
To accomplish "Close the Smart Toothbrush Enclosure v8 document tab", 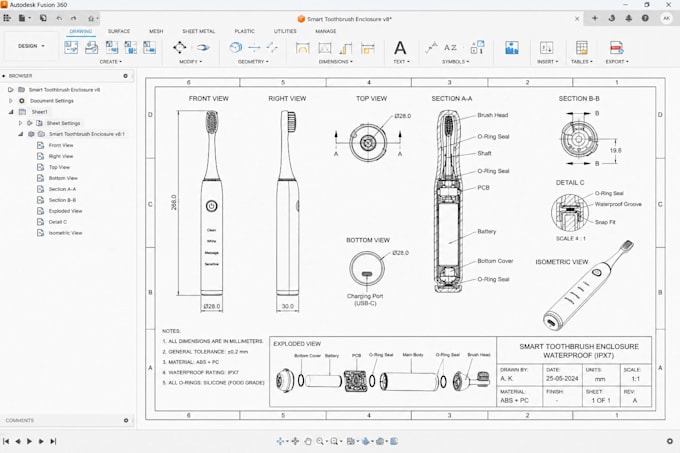I will click(x=577, y=19).
